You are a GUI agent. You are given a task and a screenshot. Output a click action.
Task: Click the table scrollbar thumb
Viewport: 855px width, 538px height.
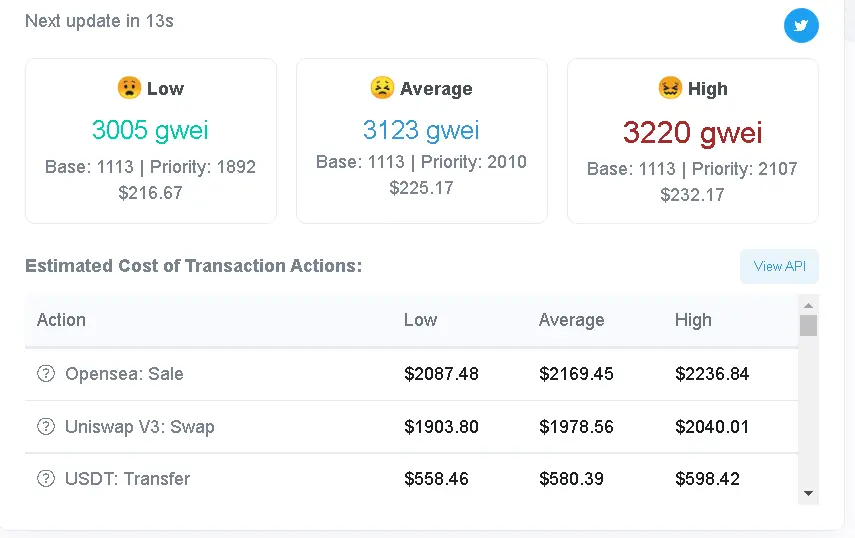point(808,325)
